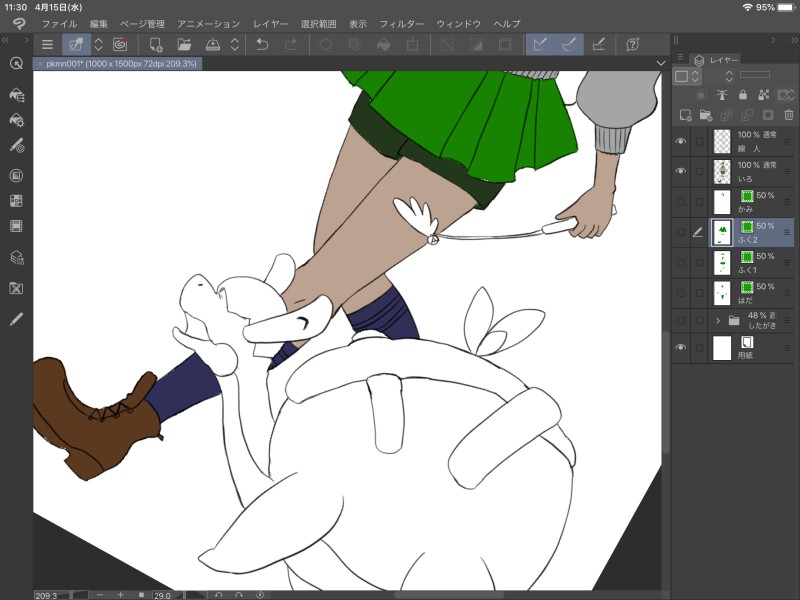
Task: Expand dropdown arrows next to gesture mode button
Action: pyautogui.click(x=98, y=45)
